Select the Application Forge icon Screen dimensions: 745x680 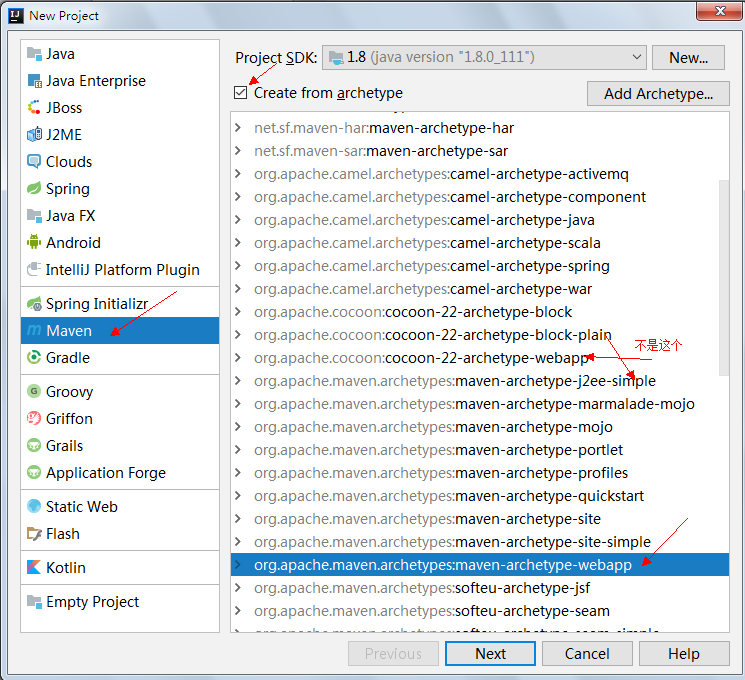pyautogui.click(x=34, y=473)
